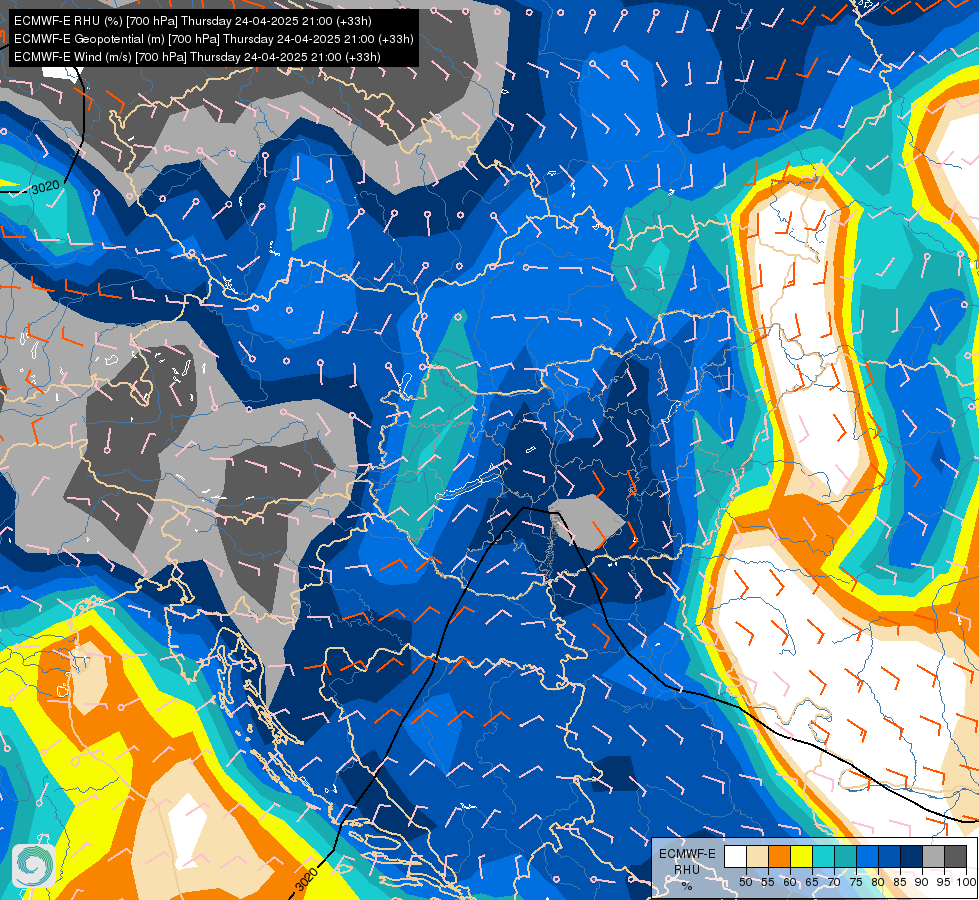This screenshot has height=900, width=979.
Task: Click the spiral weather logo icon
Action: (x=33, y=865)
